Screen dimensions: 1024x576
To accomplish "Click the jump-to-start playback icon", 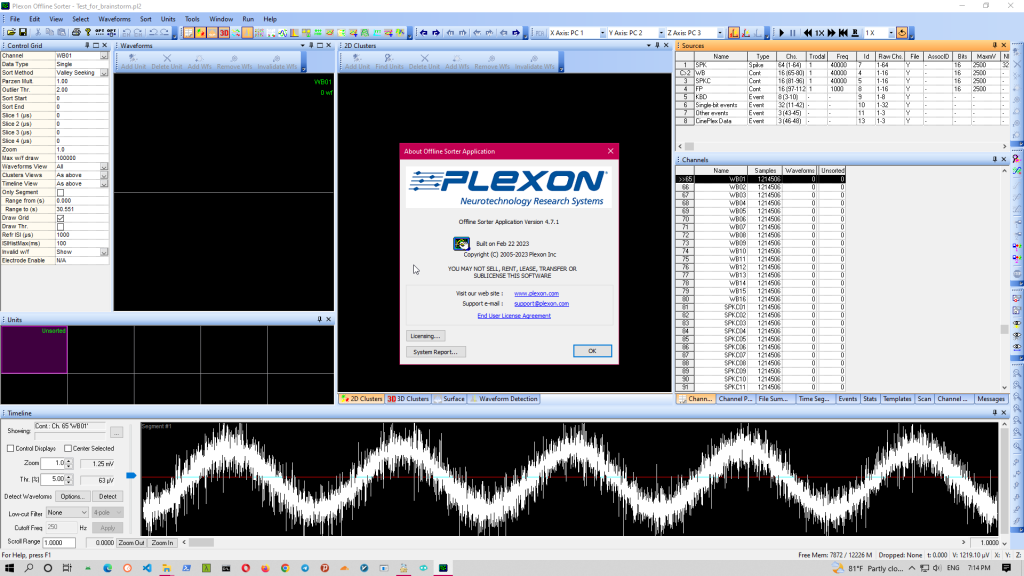I will tap(843, 32).
